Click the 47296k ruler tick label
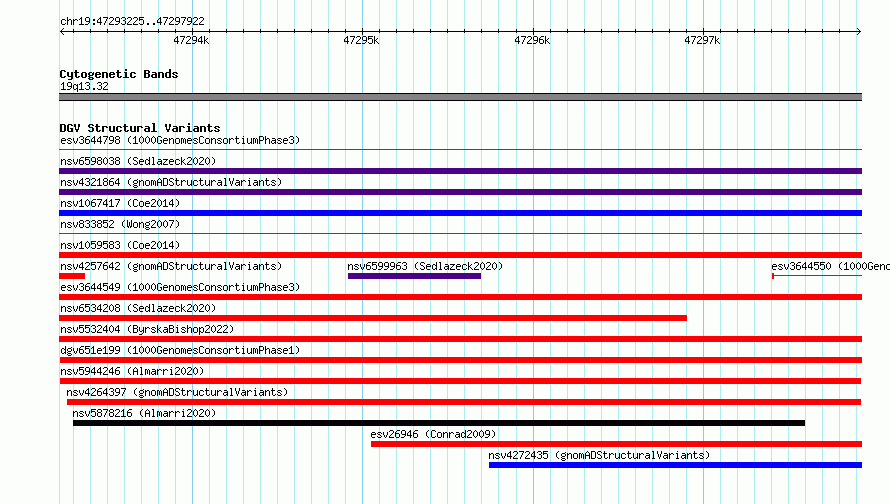This screenshot has height=504, width=890. coord(532,40)
